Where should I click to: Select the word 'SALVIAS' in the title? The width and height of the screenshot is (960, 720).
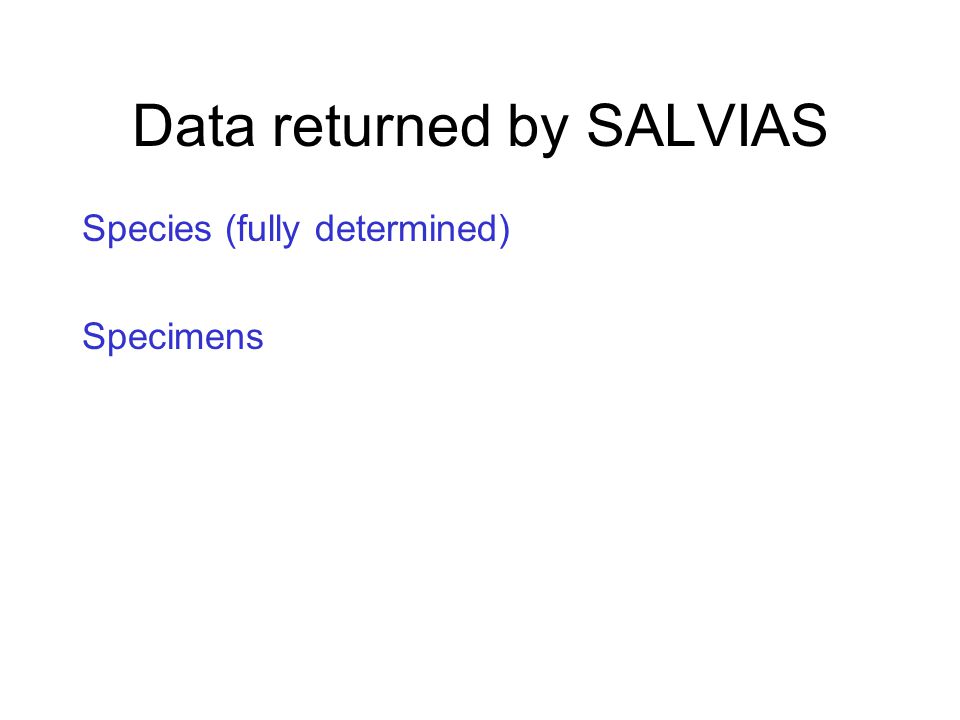tap(707, 126)
